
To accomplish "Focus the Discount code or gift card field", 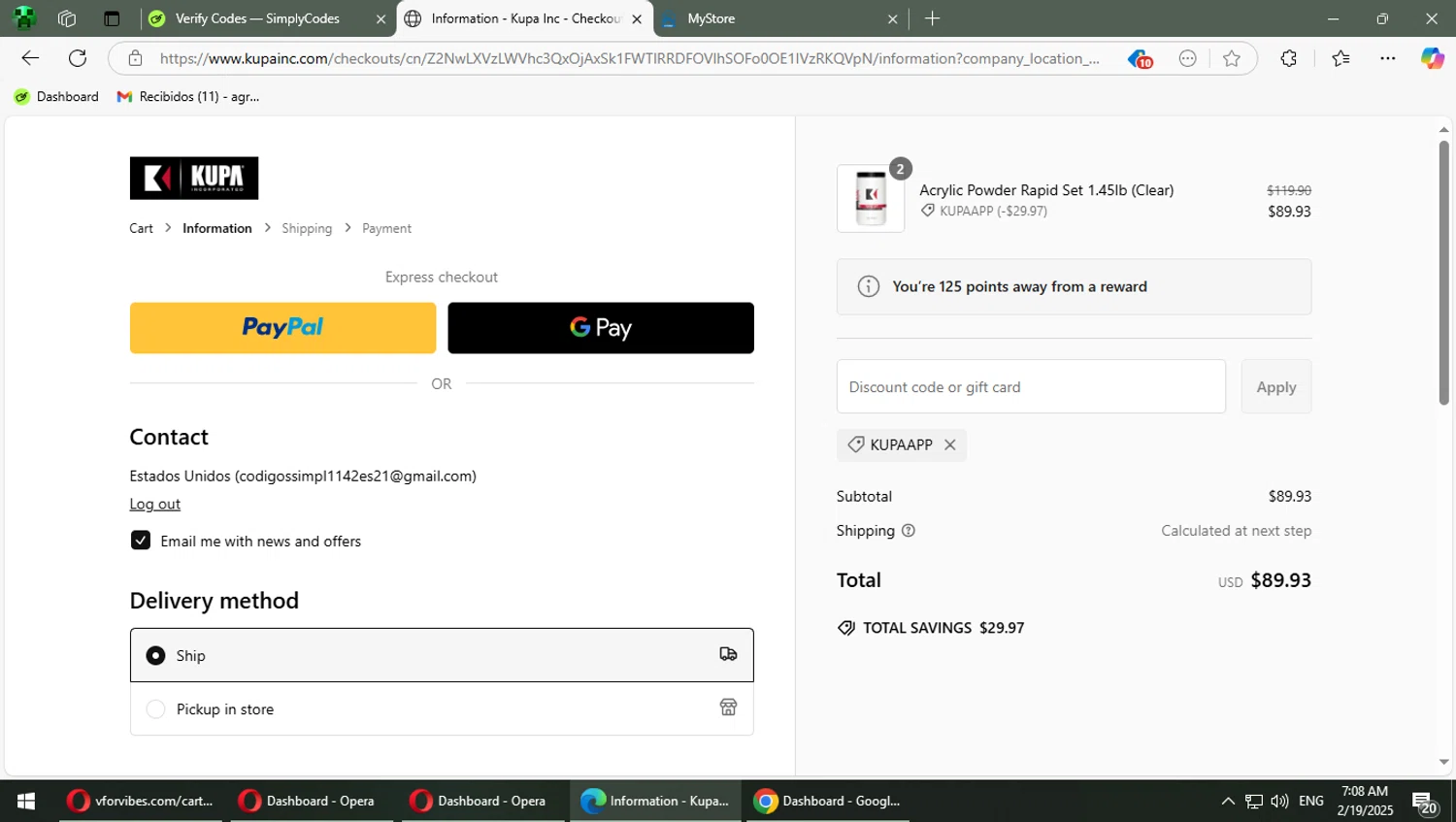I will coord(1031,386).
